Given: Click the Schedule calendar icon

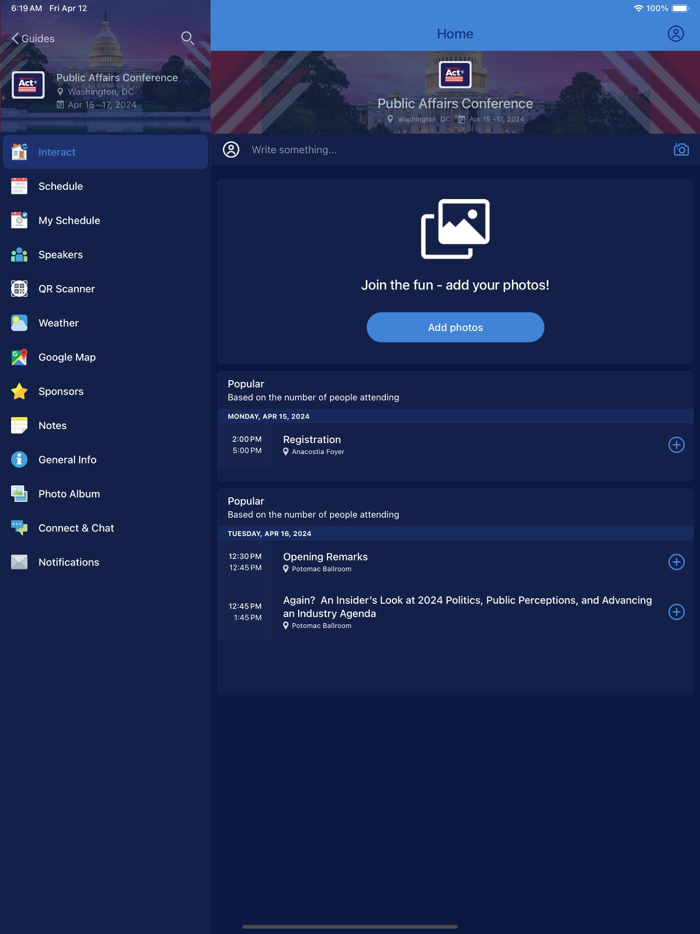Looking at the screenshot, I should [19, 186].
